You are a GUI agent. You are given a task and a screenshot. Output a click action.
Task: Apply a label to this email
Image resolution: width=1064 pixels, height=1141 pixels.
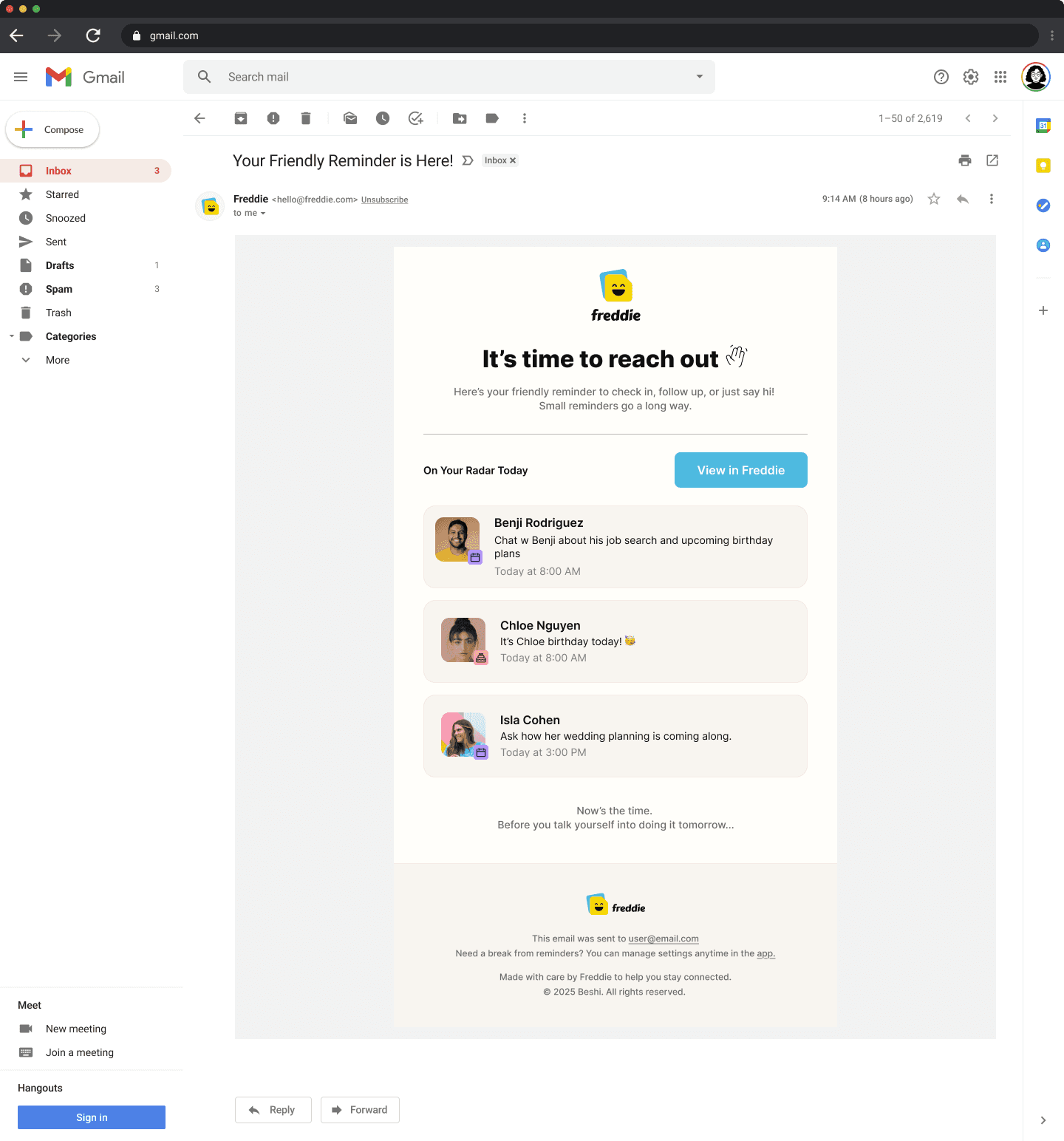[x=492, y=118]
